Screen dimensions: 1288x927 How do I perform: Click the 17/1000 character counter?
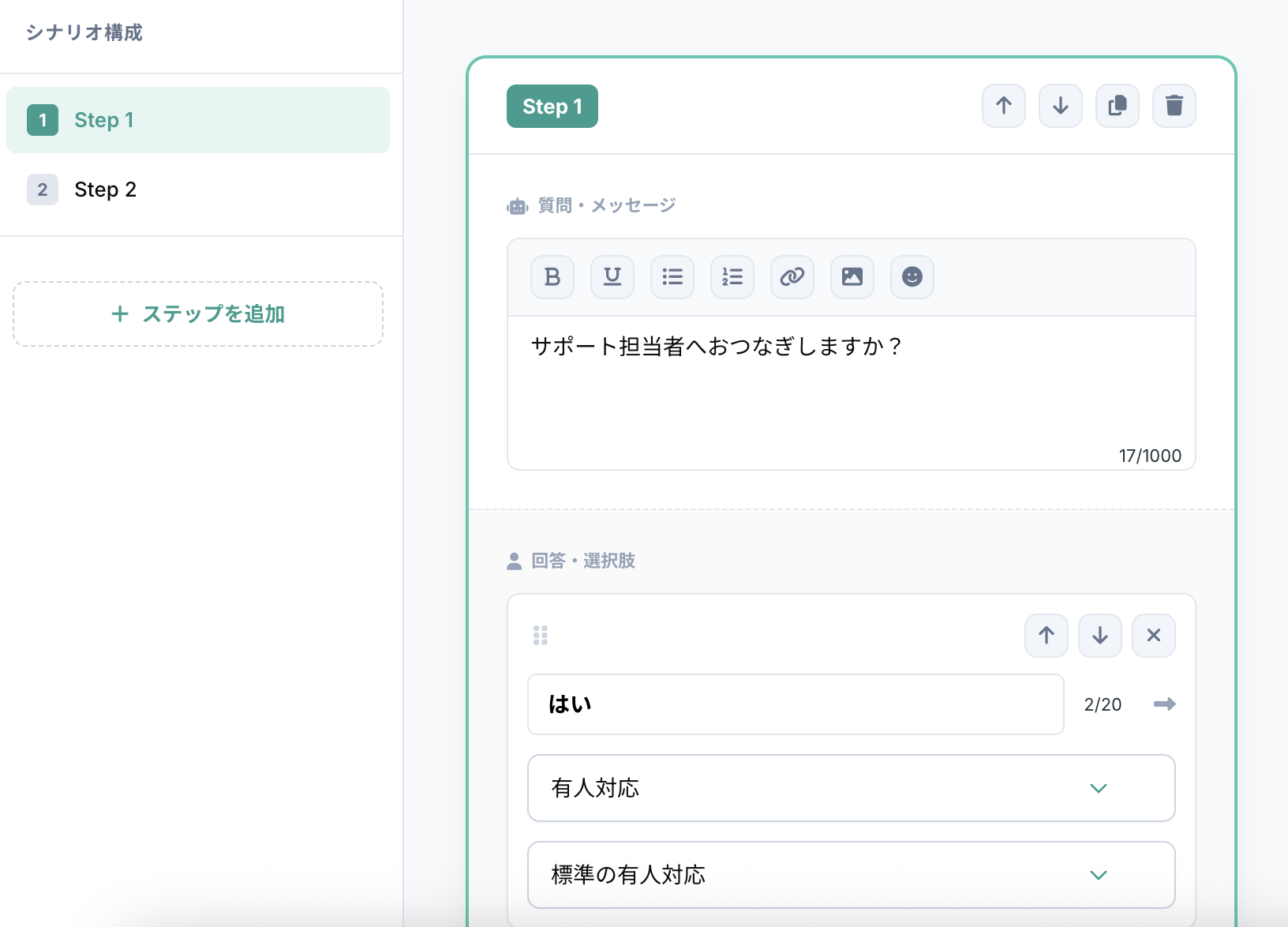pos(1150,456)
